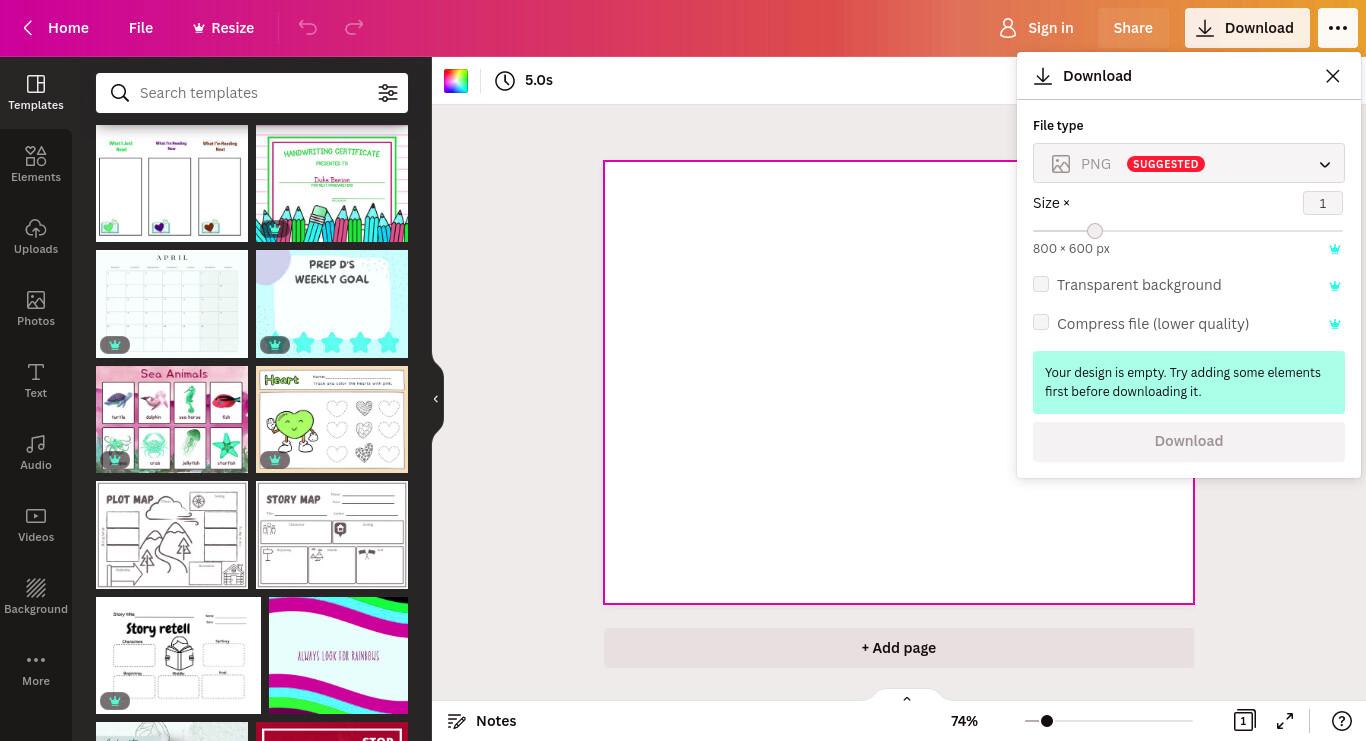The width and height of the screenshot is (1366, 741).
Task: Open the template search filter icon
Action: click(x=388, y=93)
